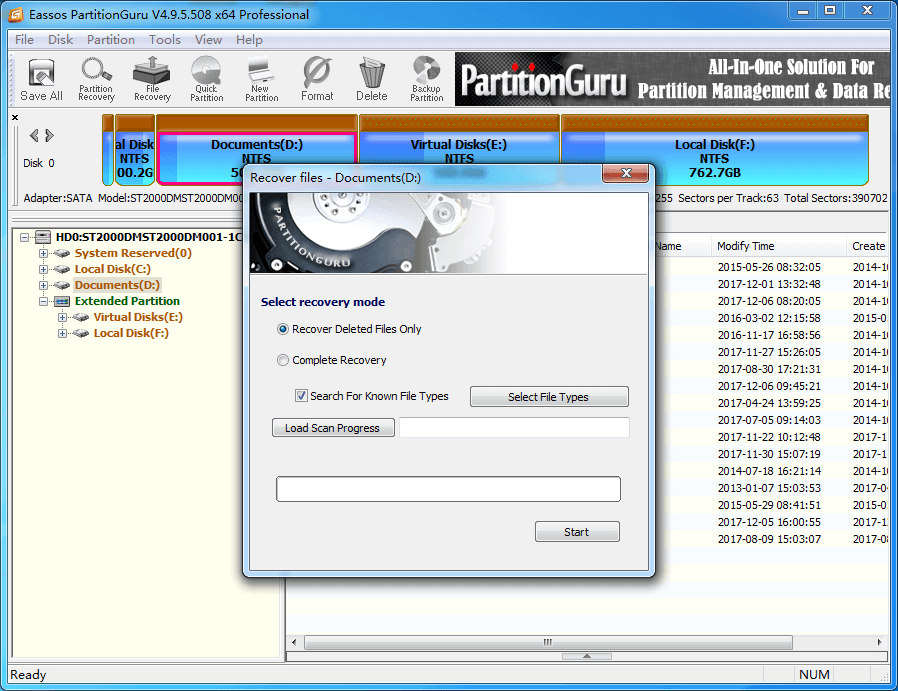Click the Virtual Disks(E:) partition bar
898x691 pixels.
coord(459,151)
